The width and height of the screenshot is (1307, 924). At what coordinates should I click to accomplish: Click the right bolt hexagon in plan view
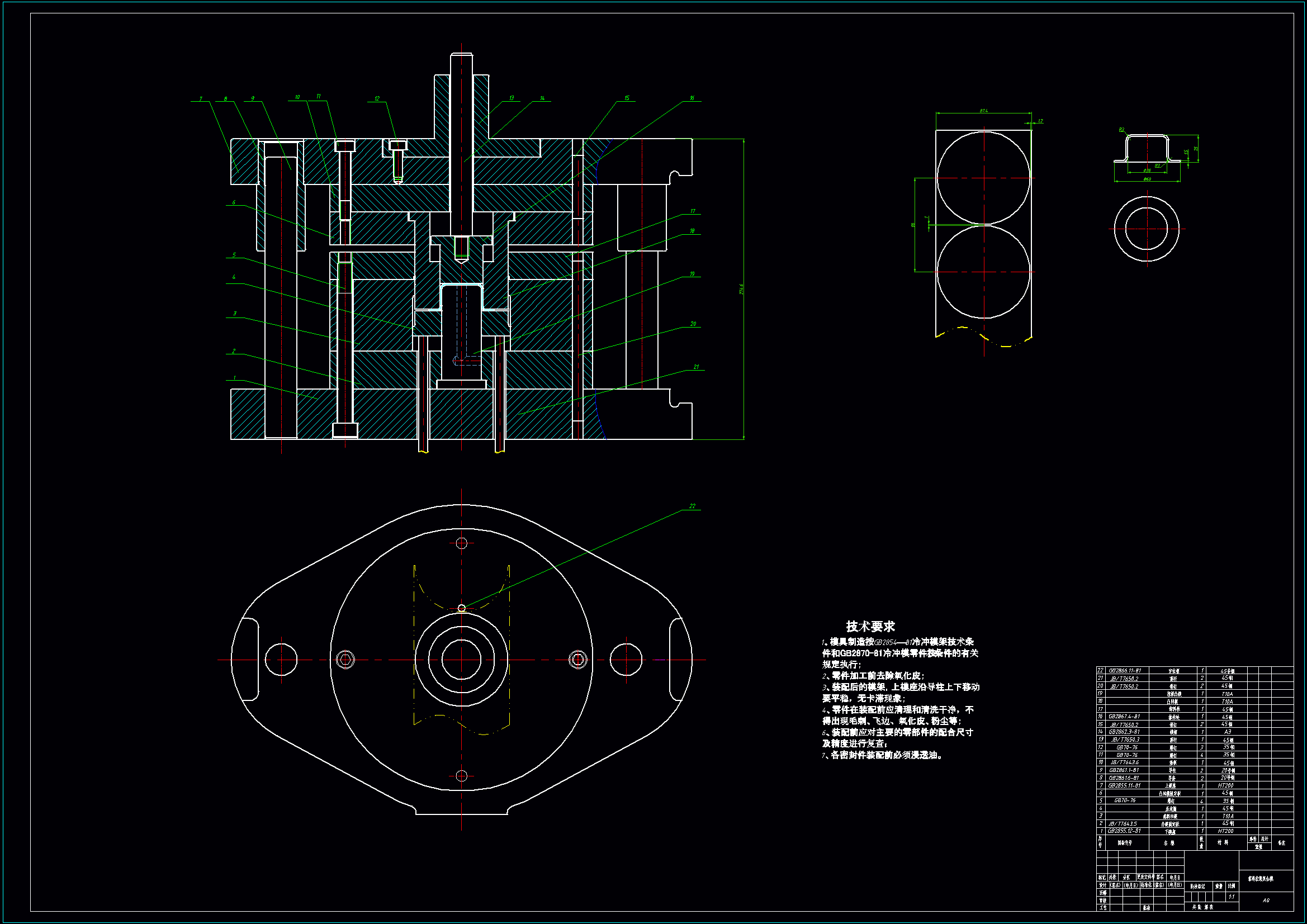(x=577, y=660)
